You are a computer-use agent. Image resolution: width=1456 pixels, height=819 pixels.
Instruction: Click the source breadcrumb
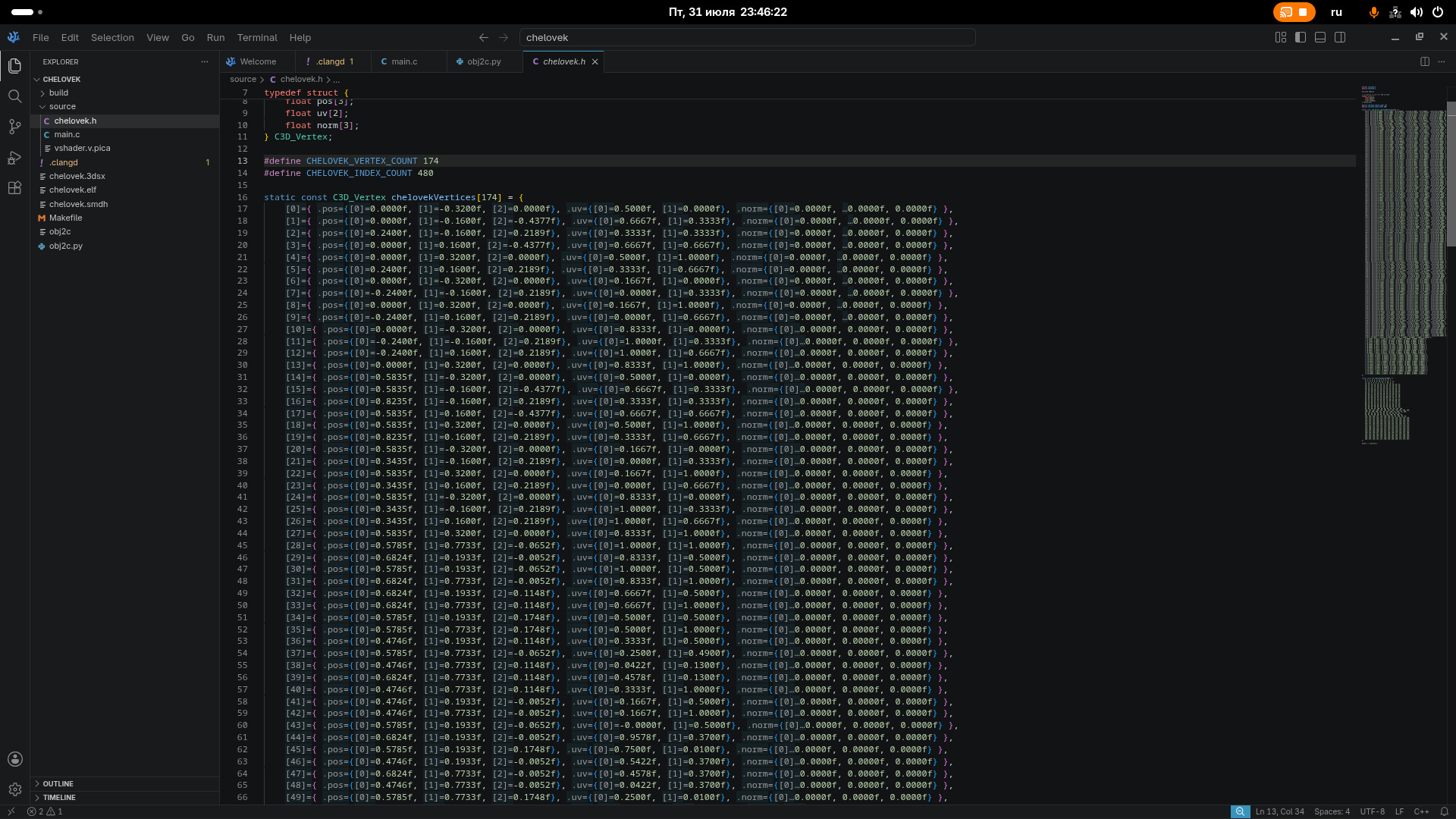point(243,79)
